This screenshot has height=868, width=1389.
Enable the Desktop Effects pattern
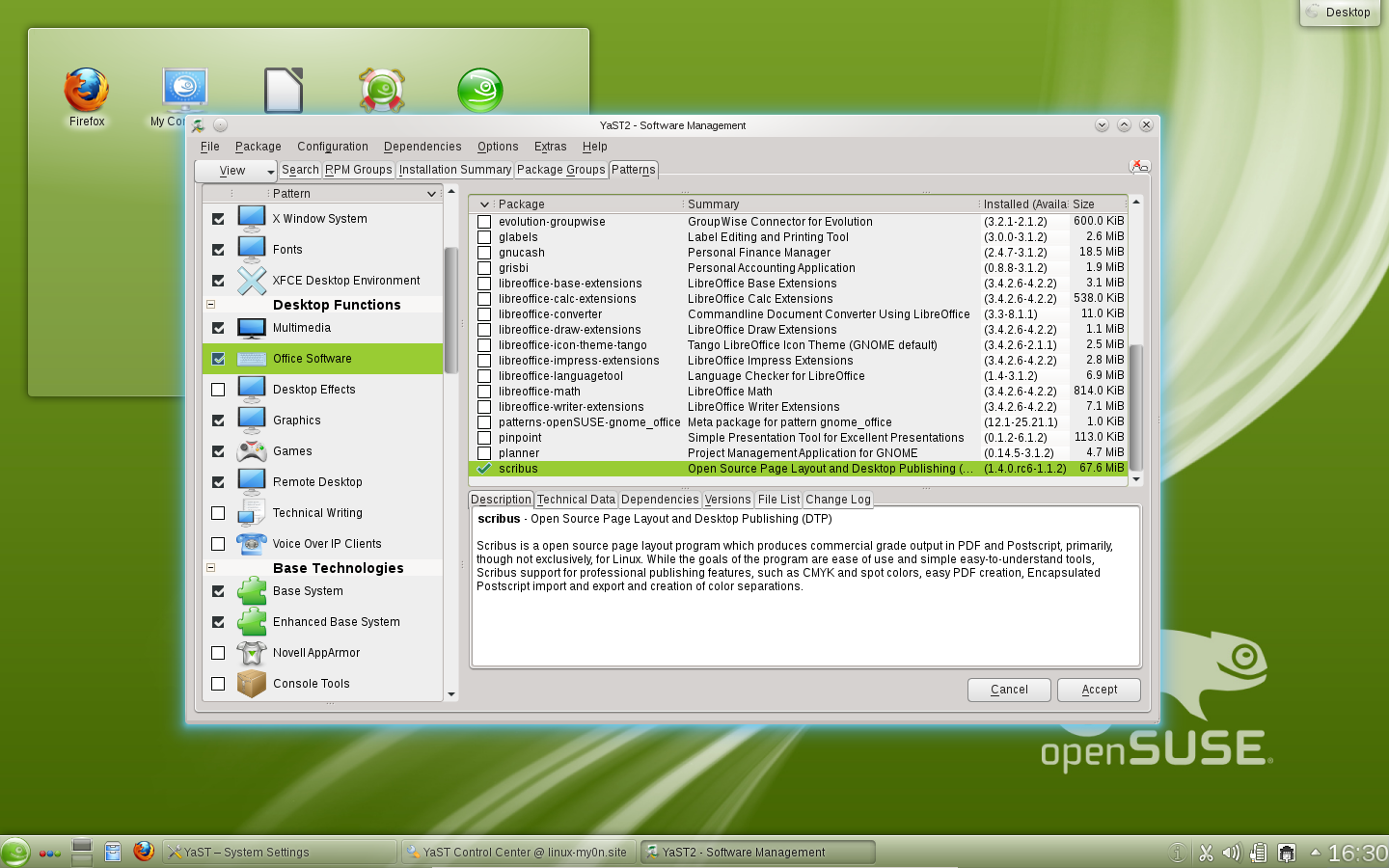pos(218,390)
